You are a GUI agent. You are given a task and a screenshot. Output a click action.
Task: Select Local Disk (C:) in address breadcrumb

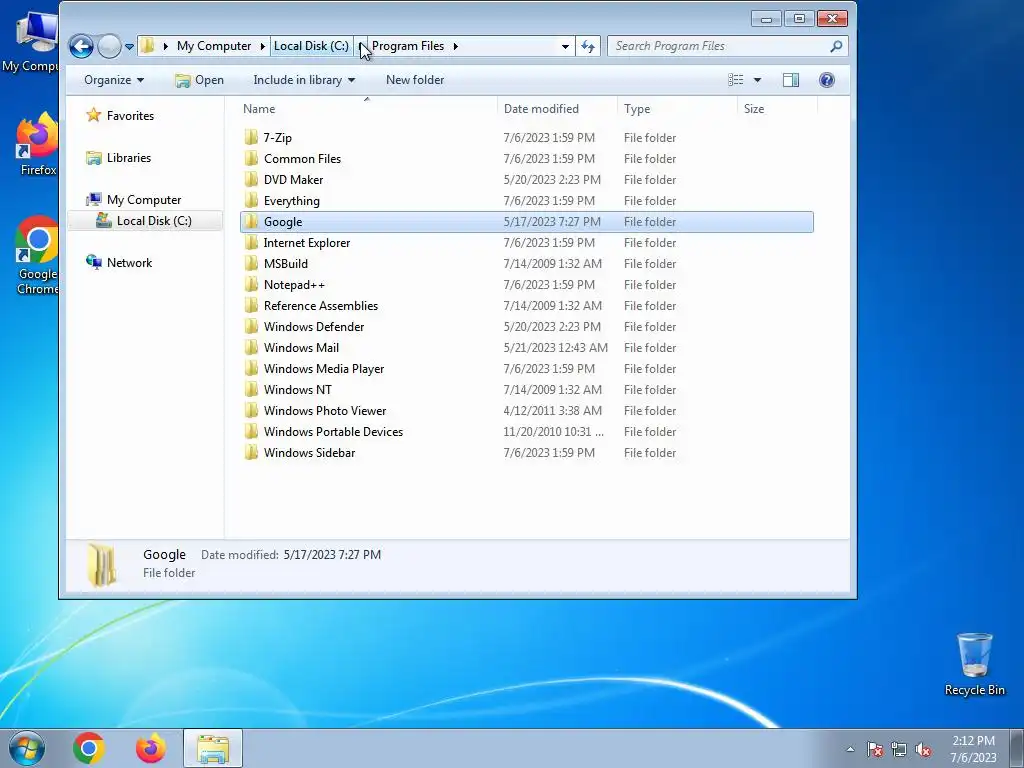point(311,46)
